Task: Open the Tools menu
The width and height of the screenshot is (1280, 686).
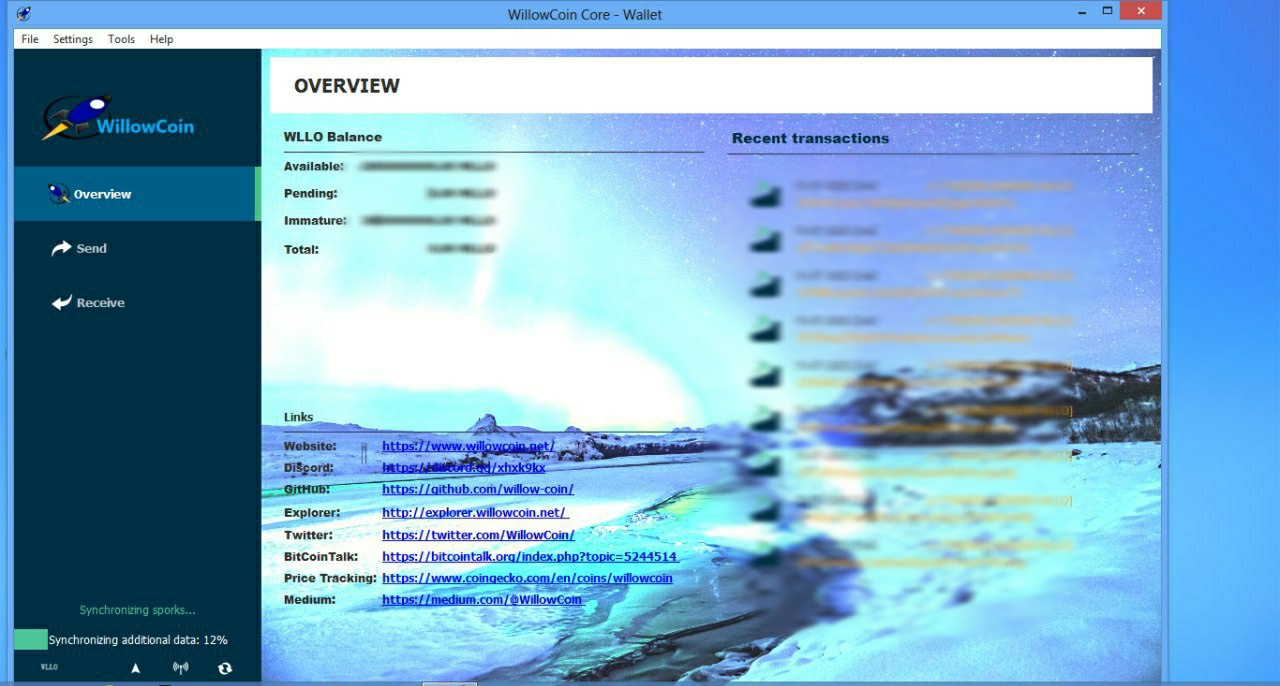Action: [121, 39]
